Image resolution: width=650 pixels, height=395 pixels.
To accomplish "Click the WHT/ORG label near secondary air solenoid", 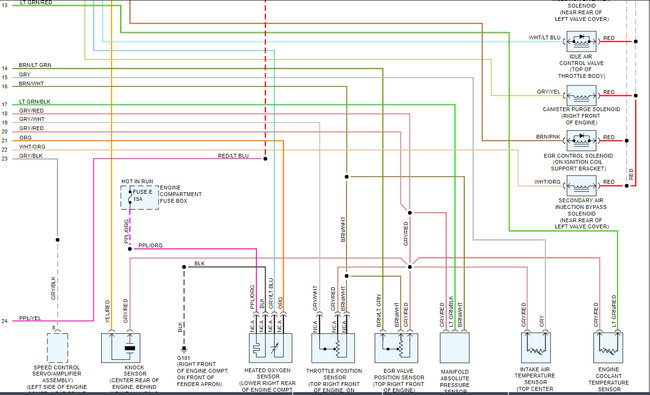I will pos(547,182).
